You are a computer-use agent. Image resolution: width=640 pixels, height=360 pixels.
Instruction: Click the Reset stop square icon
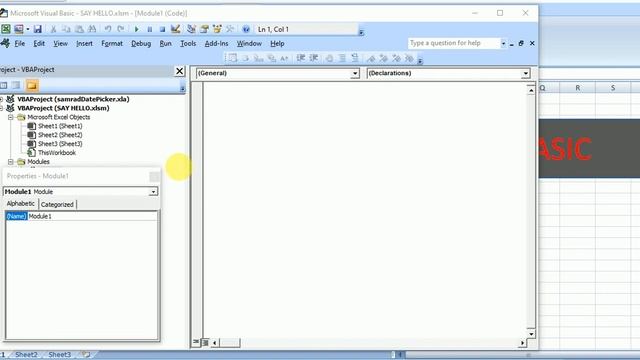[162, 29]
